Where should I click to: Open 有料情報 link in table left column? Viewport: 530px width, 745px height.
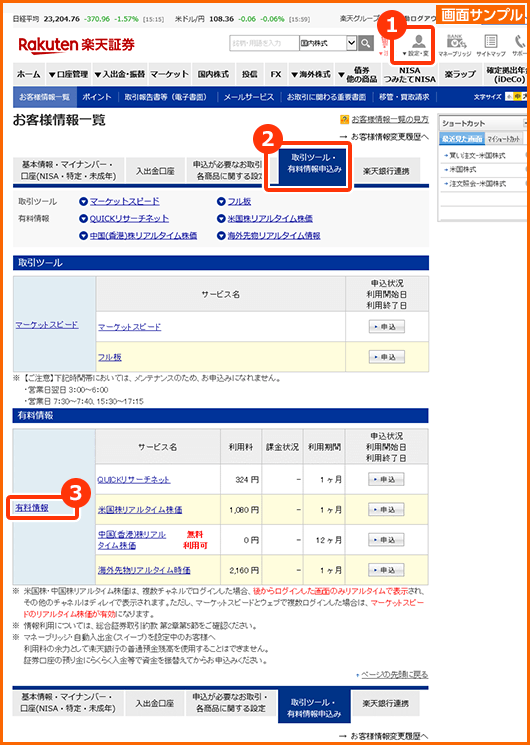32,507
